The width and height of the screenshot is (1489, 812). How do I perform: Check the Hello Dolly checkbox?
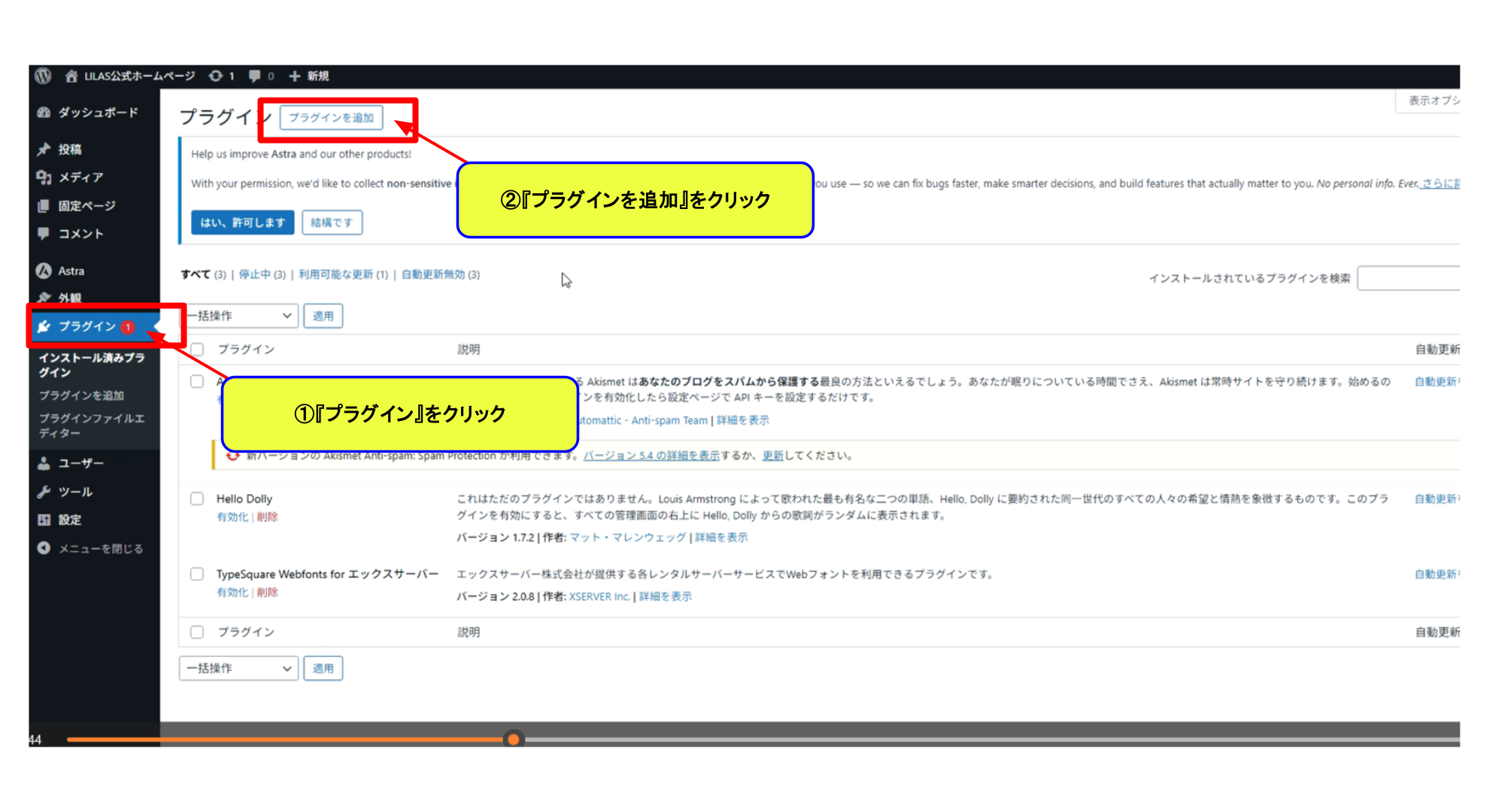click(x=197, y=498)
